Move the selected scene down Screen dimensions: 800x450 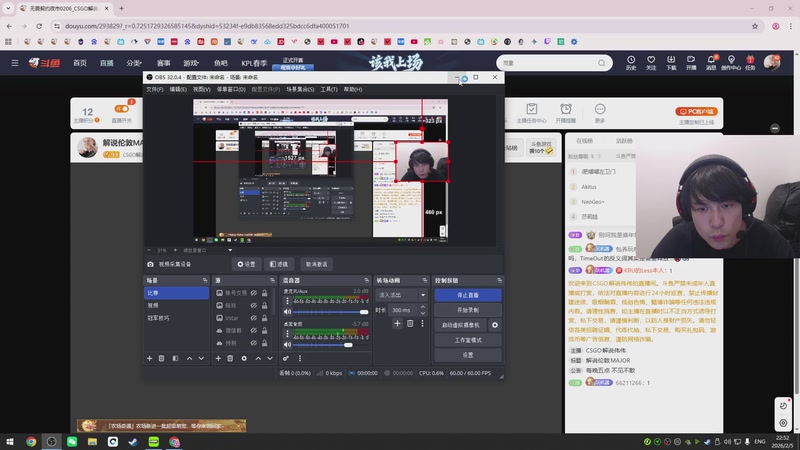pyautogui.click(x=201, y=359)
